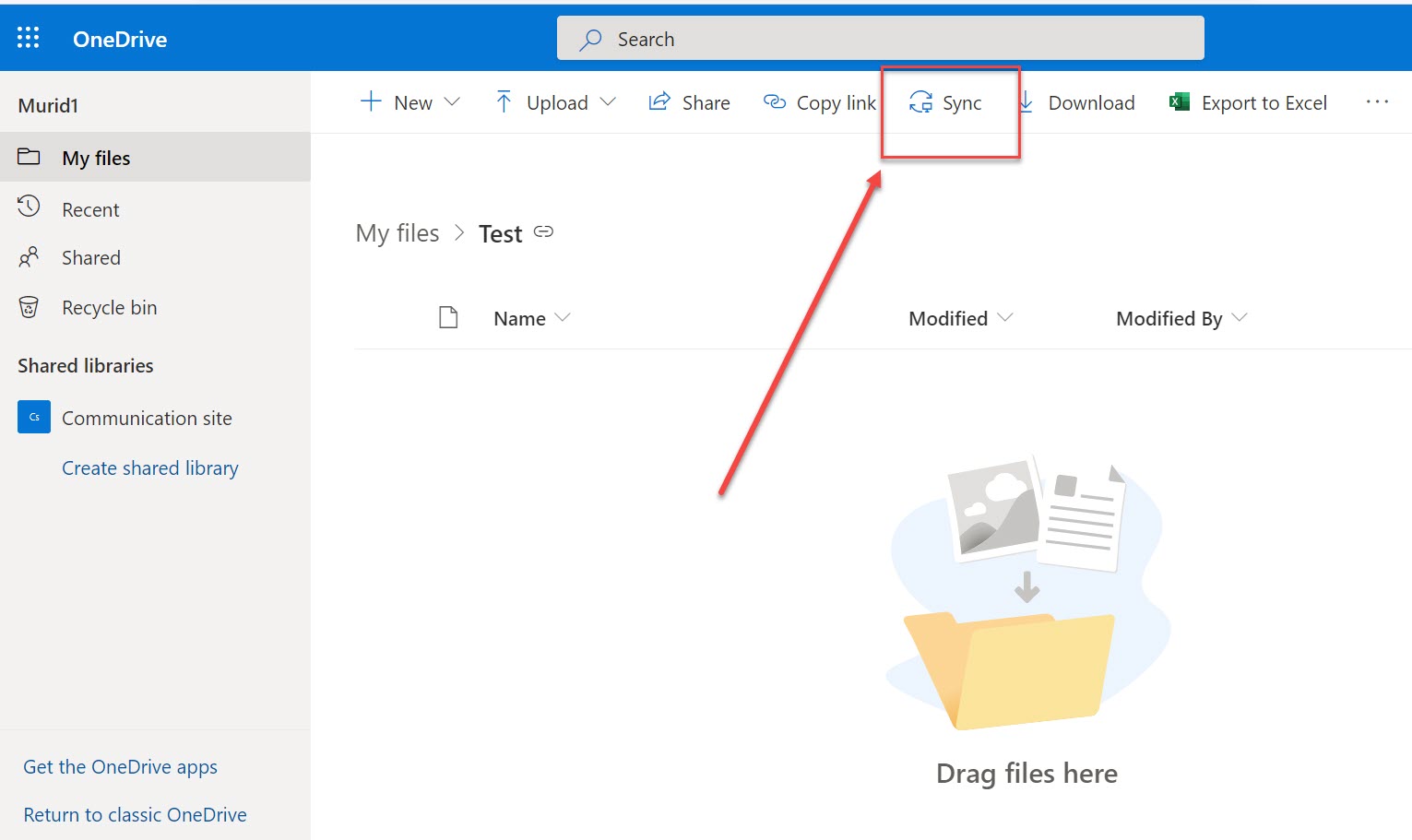Click the Download arrow icon

(x=1026, y=101)
